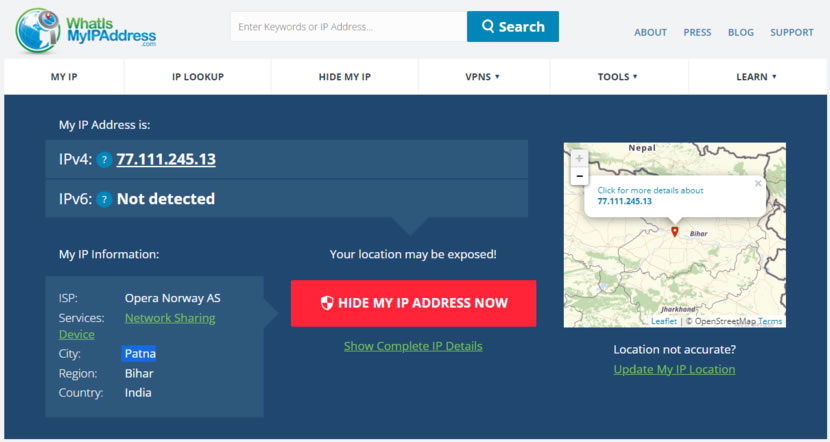Click the shield icon on the red button
Image resolution: width=830 pixels, height=442 pixels.
click(327, 303)
